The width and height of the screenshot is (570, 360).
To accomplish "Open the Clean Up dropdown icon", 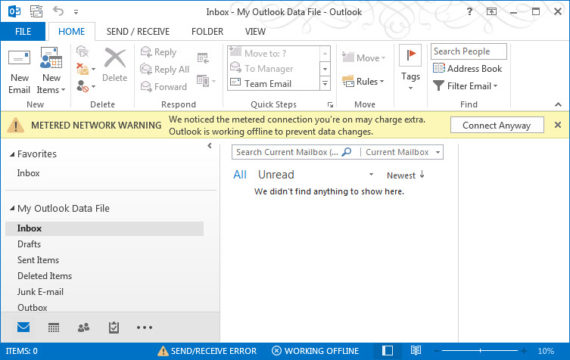I will coord(85,69).
